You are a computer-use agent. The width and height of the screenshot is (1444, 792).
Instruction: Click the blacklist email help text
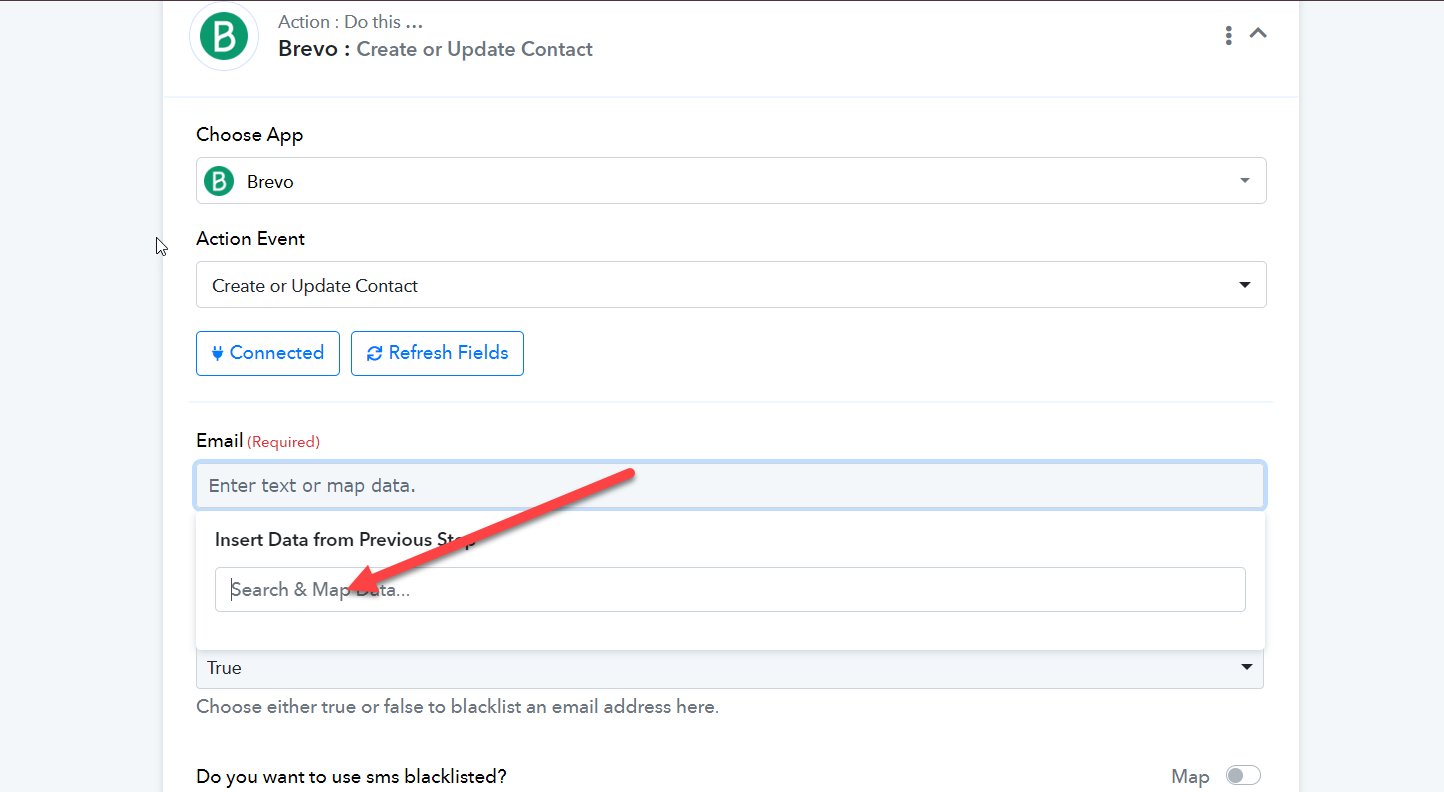457,707
